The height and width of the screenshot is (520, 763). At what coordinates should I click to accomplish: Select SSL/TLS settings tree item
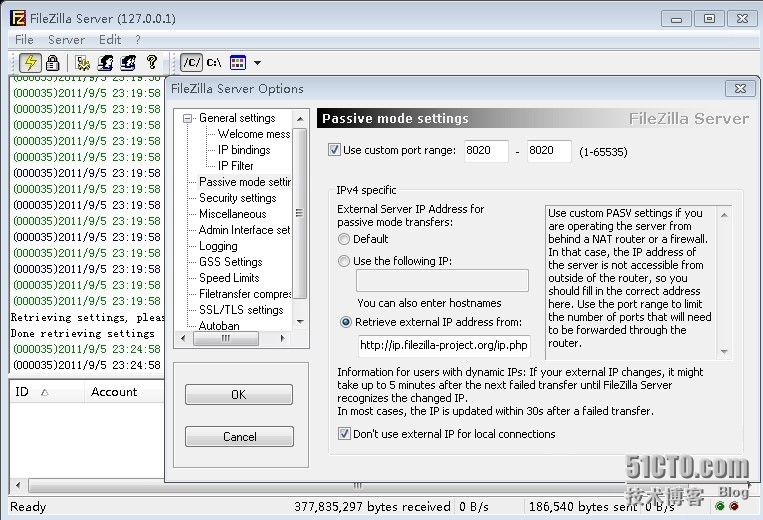tap(241, 310)
